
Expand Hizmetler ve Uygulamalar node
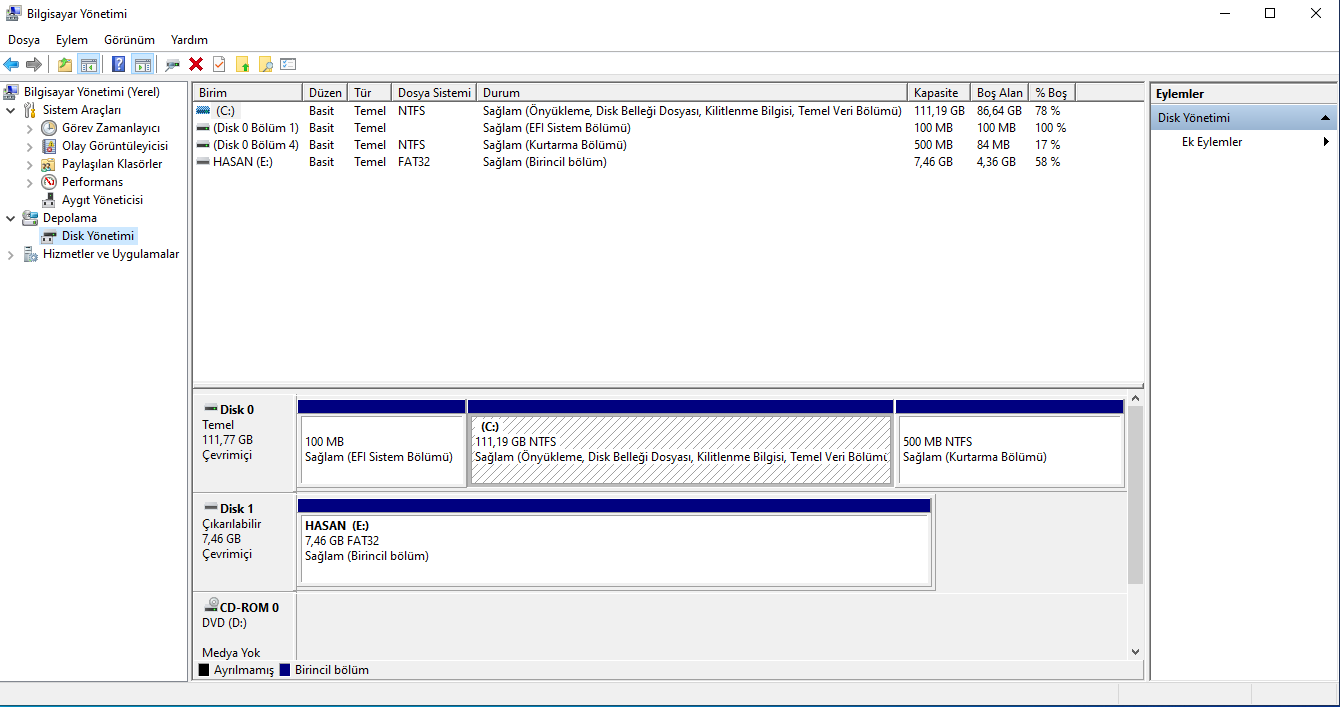tap(11, 254)
